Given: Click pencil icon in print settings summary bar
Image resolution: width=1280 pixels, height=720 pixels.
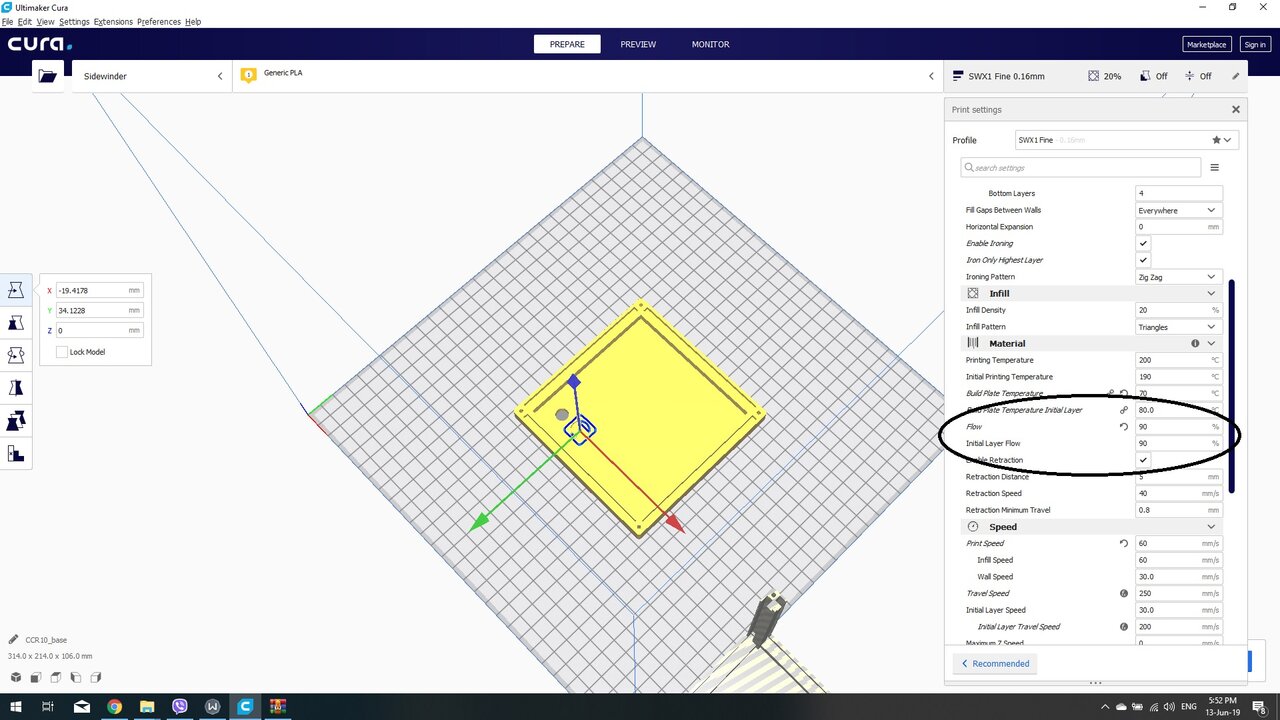Looking at the screenshot, I should pyautogui.click(x=1236, y=76).
